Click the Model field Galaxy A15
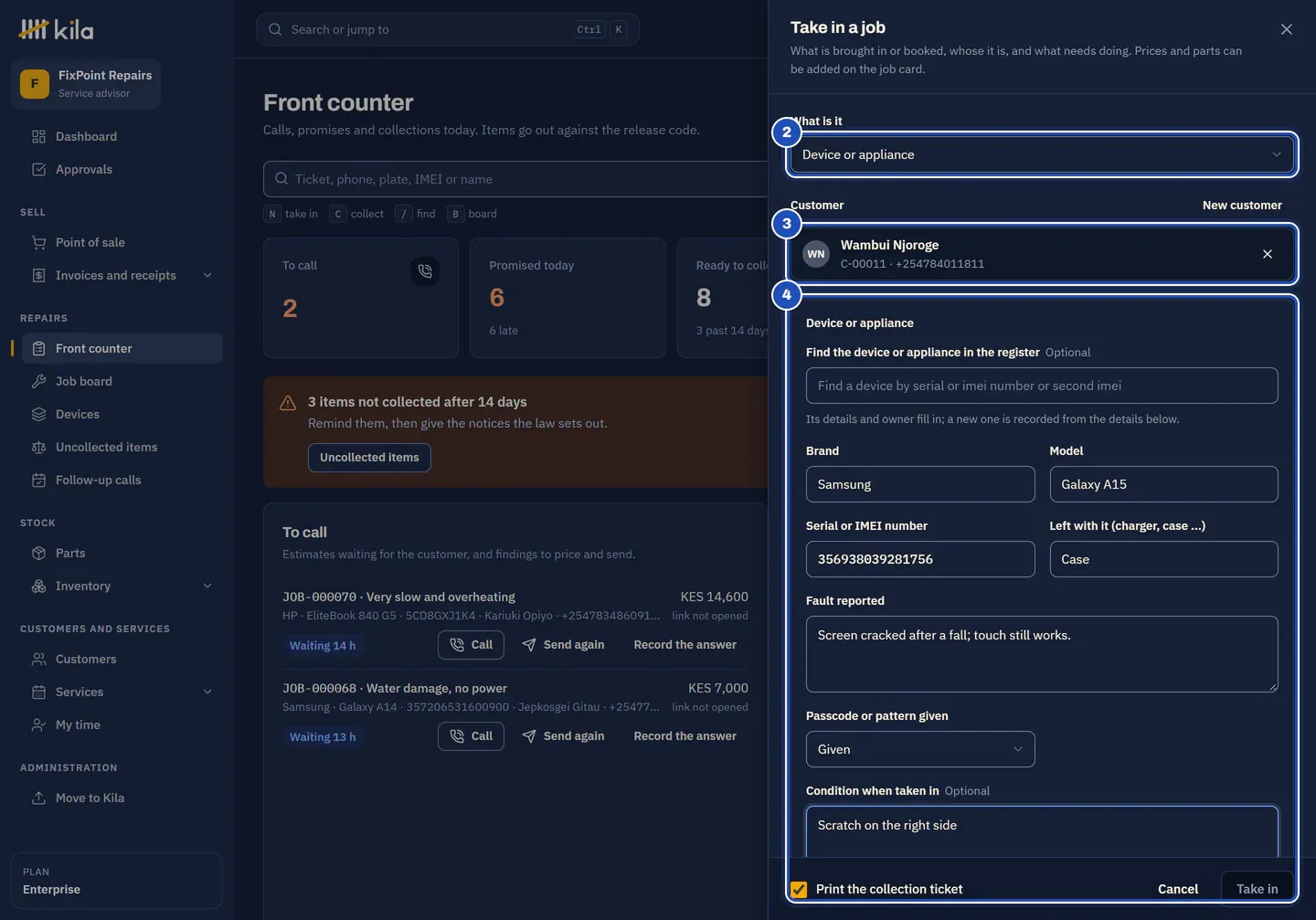The height and width of the screenshot is (920, 1316). tap(1163, 484)
